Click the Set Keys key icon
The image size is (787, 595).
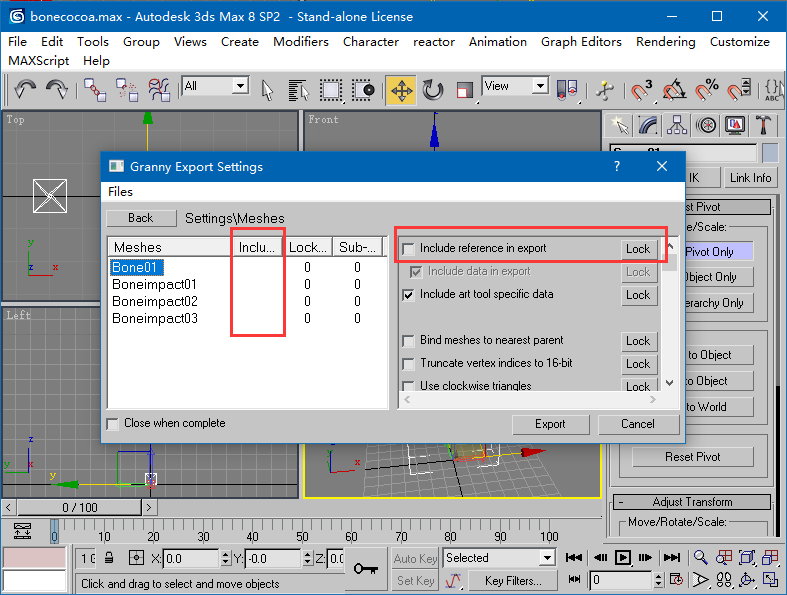(364, 568)
